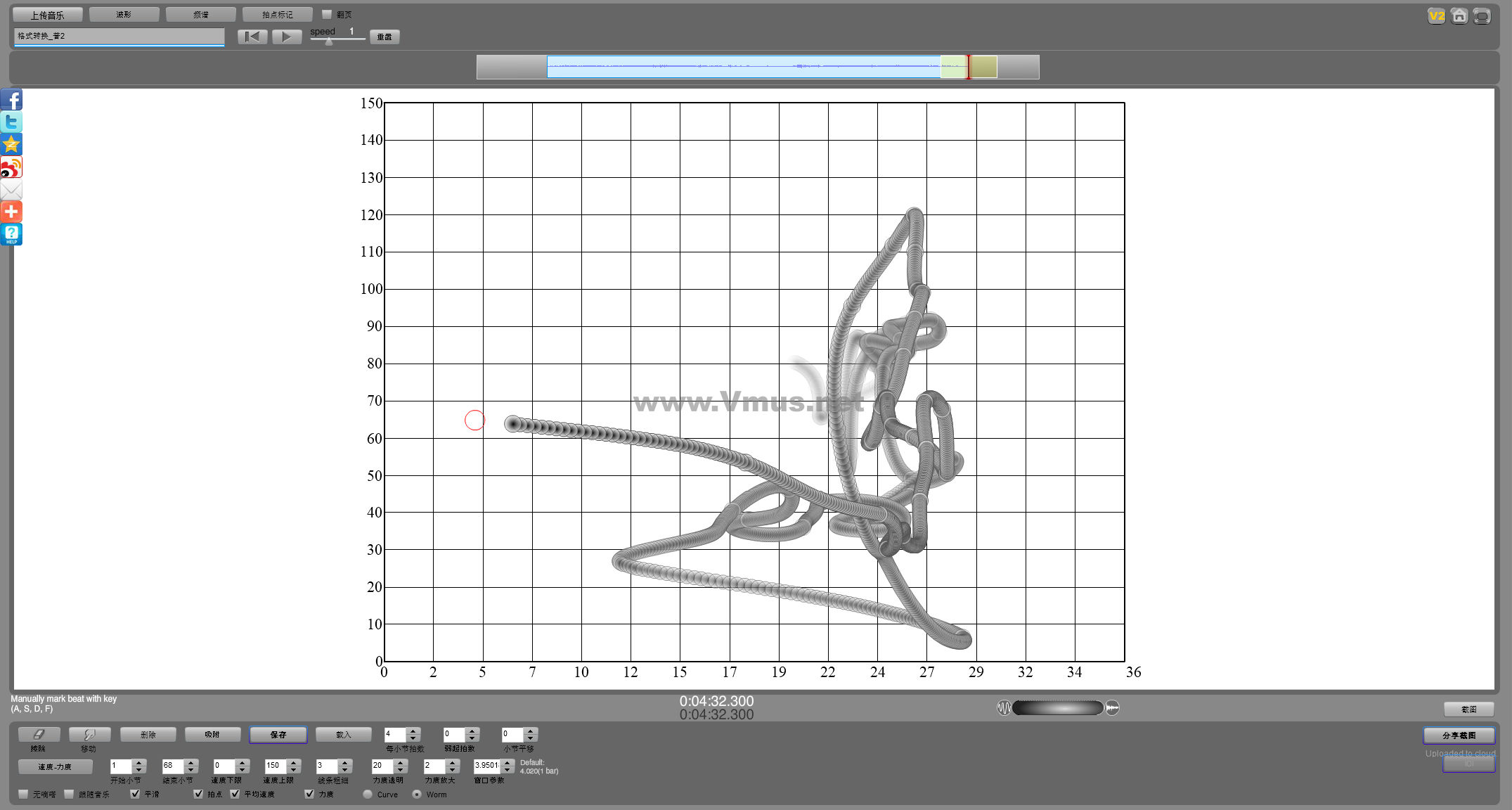1512x810 pixels.
Task: Switch to the 波形 view tab
Action: tap(124, 15)
